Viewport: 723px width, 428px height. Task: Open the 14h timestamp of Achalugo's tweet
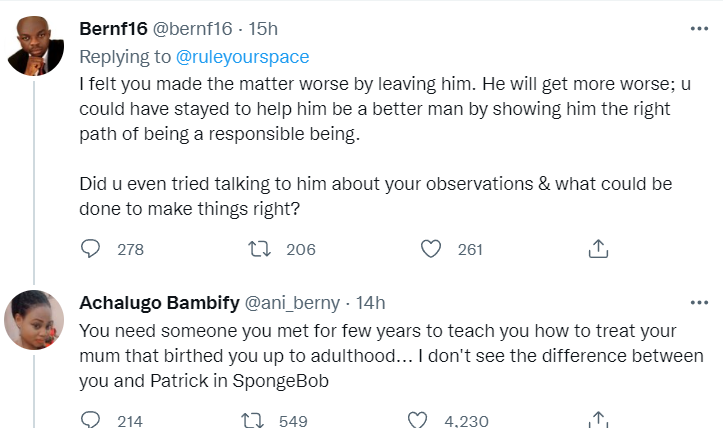(371, 303)
